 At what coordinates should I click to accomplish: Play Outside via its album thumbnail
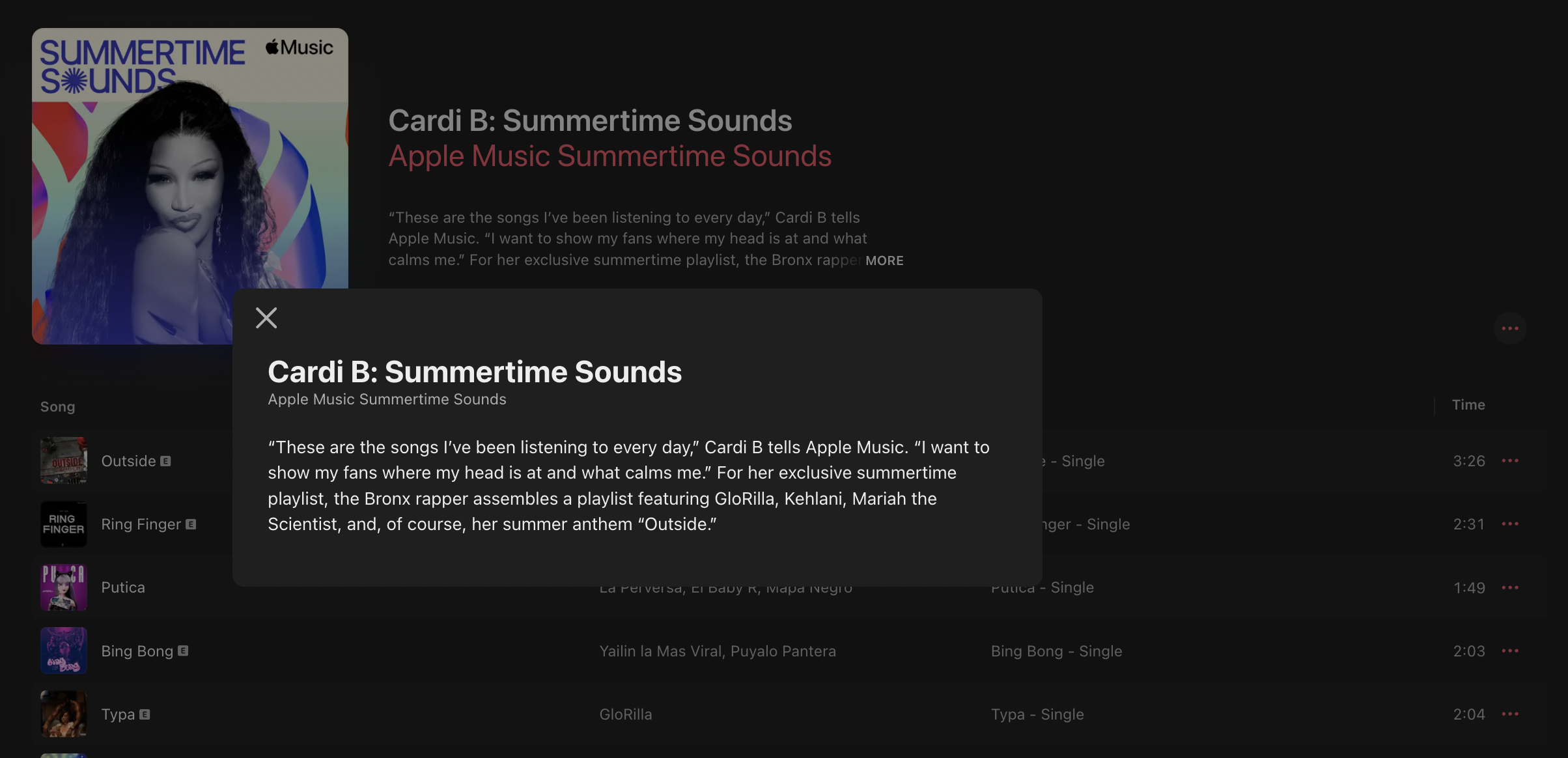point(64,461)
